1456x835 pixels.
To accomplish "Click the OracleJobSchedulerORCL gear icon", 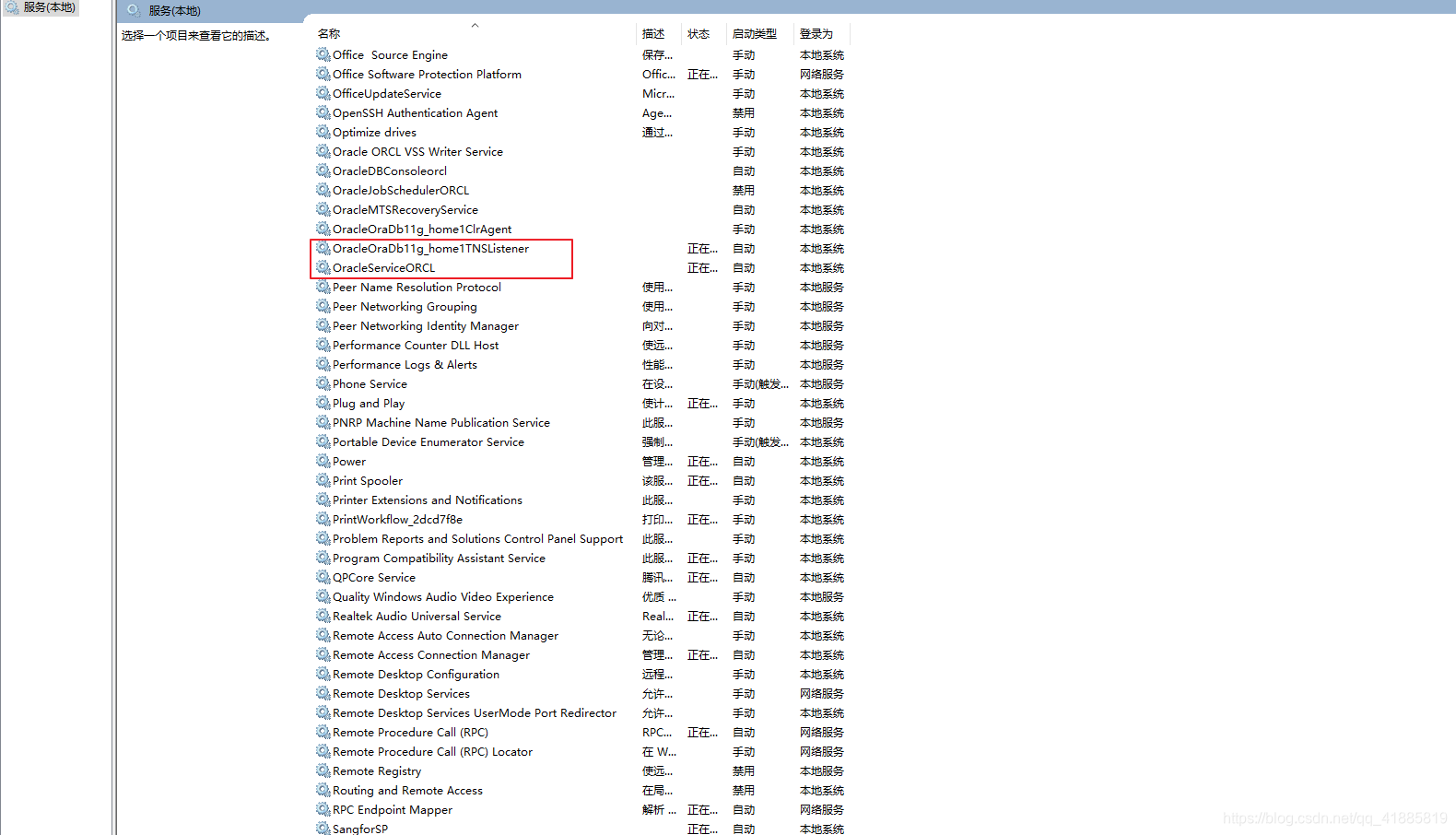I will pyautogui.click(x=323, y=190).
